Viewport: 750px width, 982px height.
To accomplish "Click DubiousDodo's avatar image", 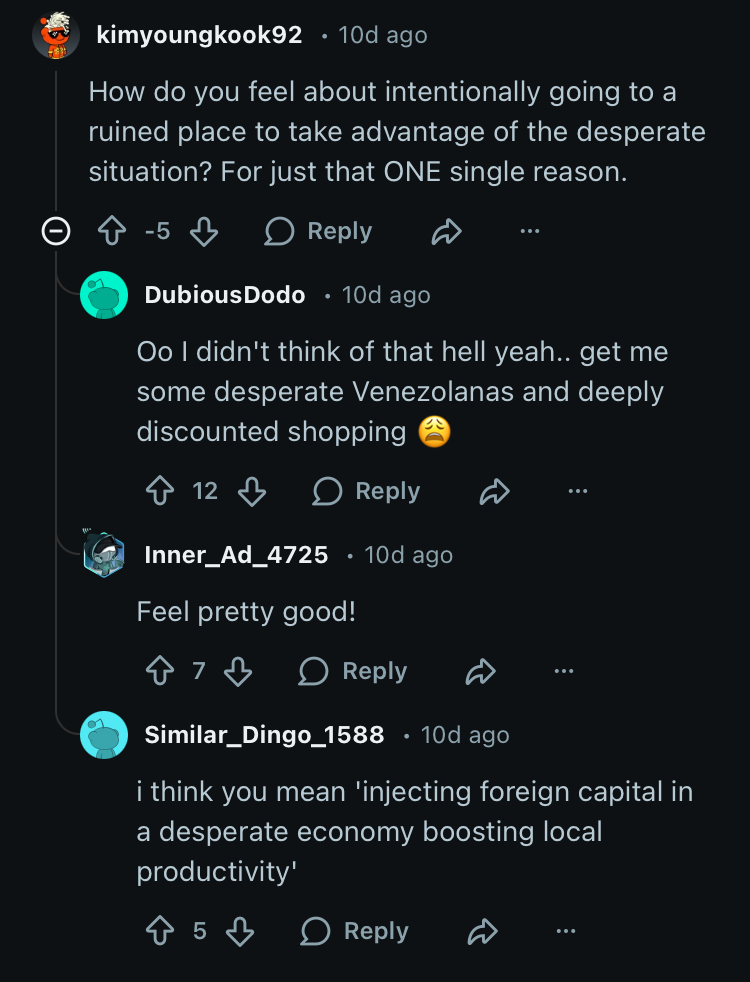I will tap(104, 295).
